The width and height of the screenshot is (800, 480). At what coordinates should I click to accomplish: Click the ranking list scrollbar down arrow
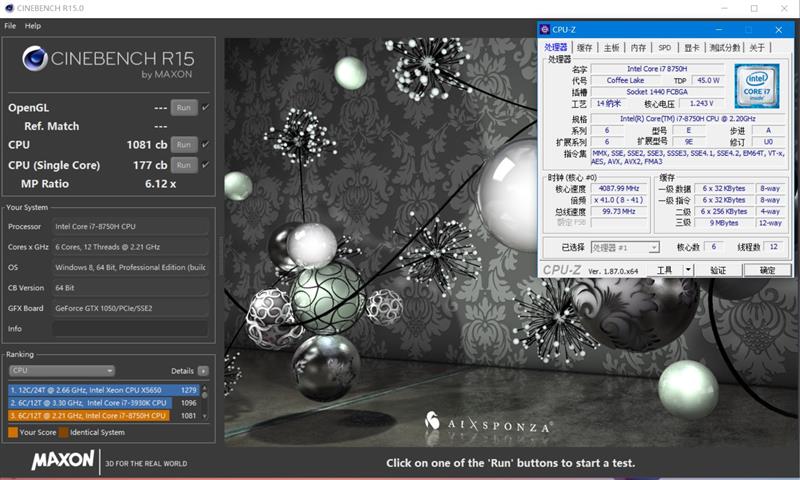click(x=205, y=417)
